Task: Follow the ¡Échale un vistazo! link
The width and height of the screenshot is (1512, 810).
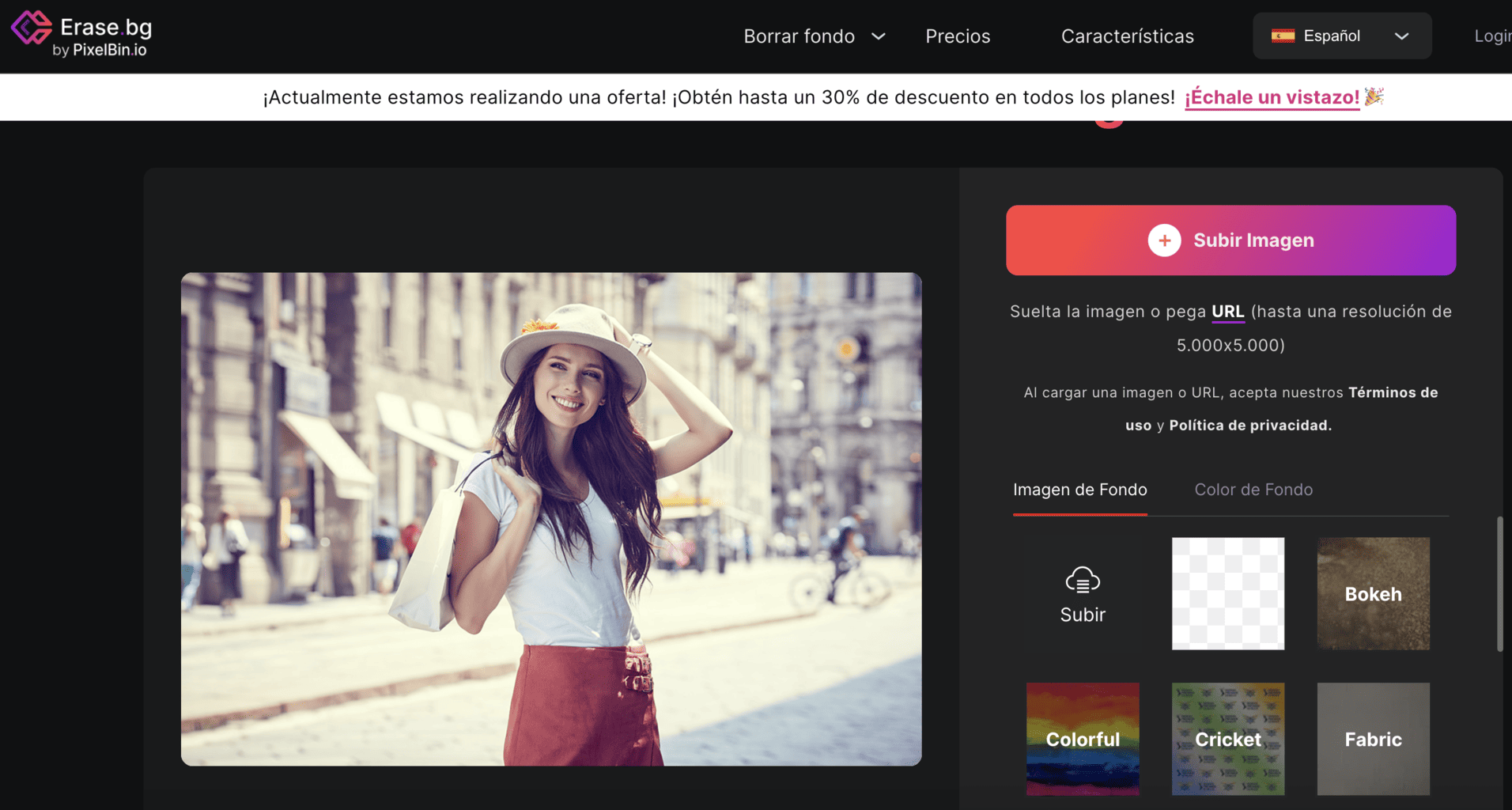Action: 1272,97
